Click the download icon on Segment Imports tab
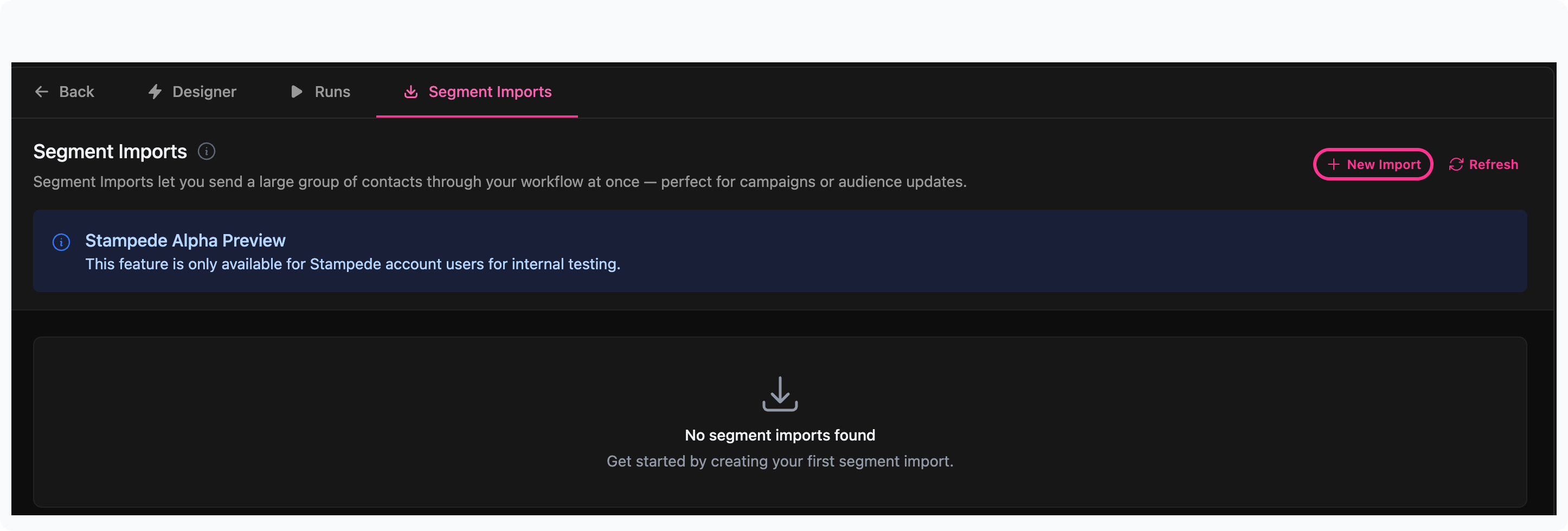The height and width of the screenshot is (531, 1568). pos(411,92)
